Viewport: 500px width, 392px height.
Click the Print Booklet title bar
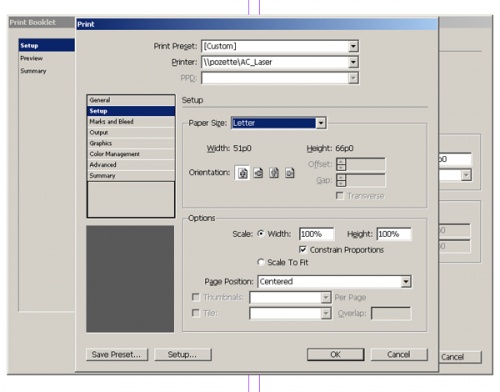tap(41, 22)
